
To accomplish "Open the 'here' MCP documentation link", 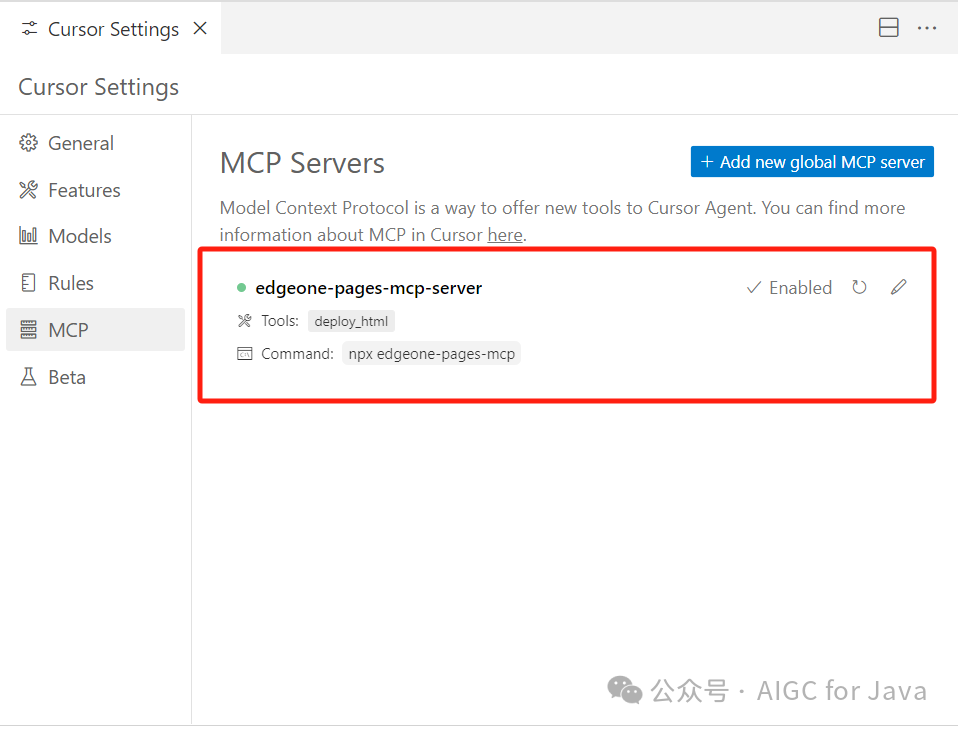I will 505,235.
